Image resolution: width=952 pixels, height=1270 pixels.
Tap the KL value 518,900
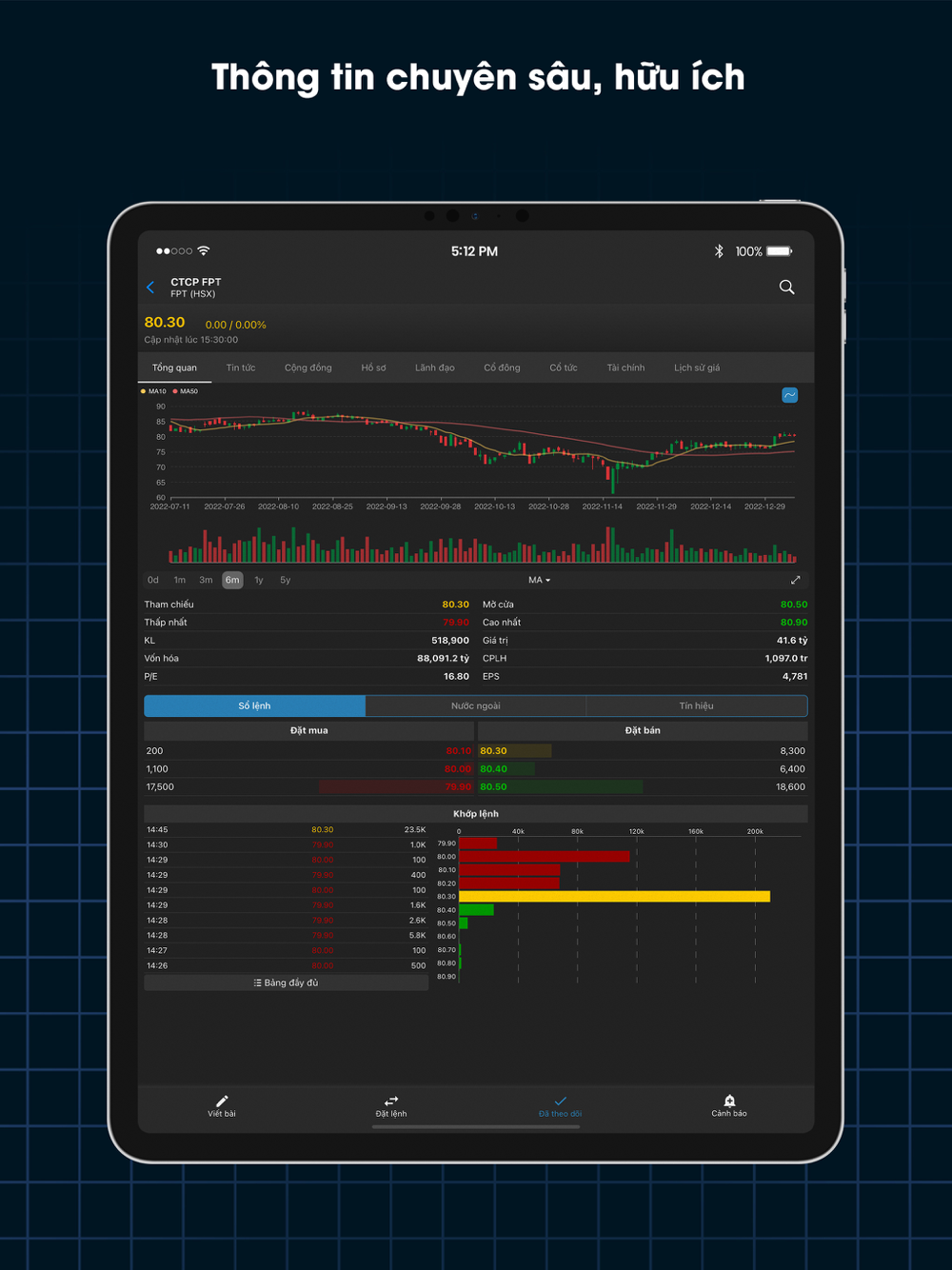pyautogui.click(x=450, y=641)
